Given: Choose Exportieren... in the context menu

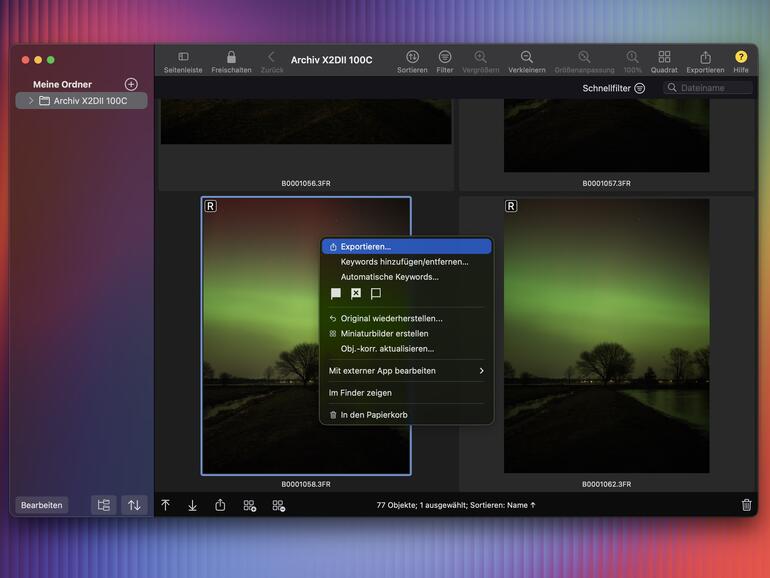Looking at the screenshot, I should 407,247.
